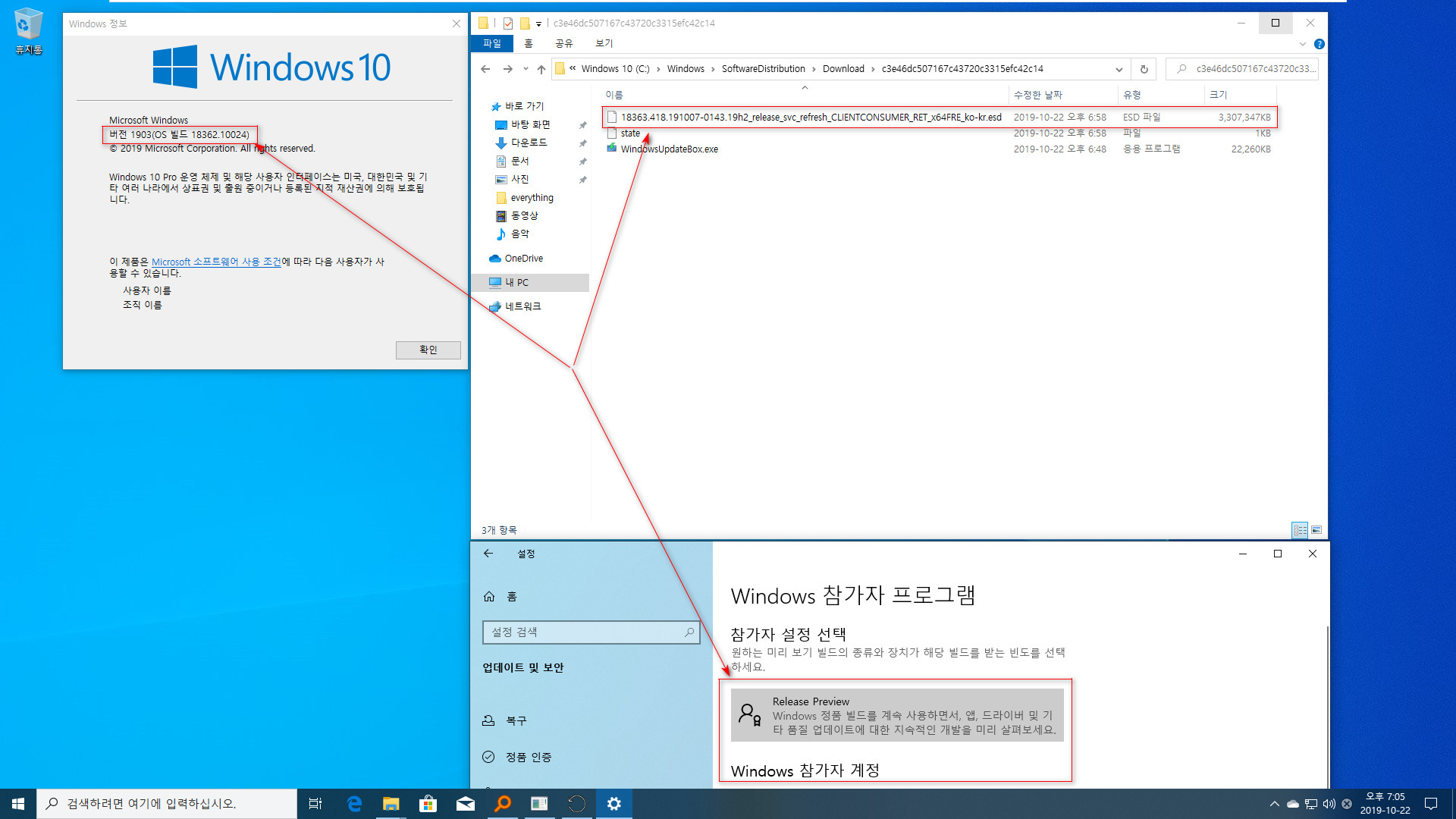The width and height of the screenshot is (1456, 819).
Task: Click 확인 button in Windows 정보 dialog
Action: coord(428,350)
